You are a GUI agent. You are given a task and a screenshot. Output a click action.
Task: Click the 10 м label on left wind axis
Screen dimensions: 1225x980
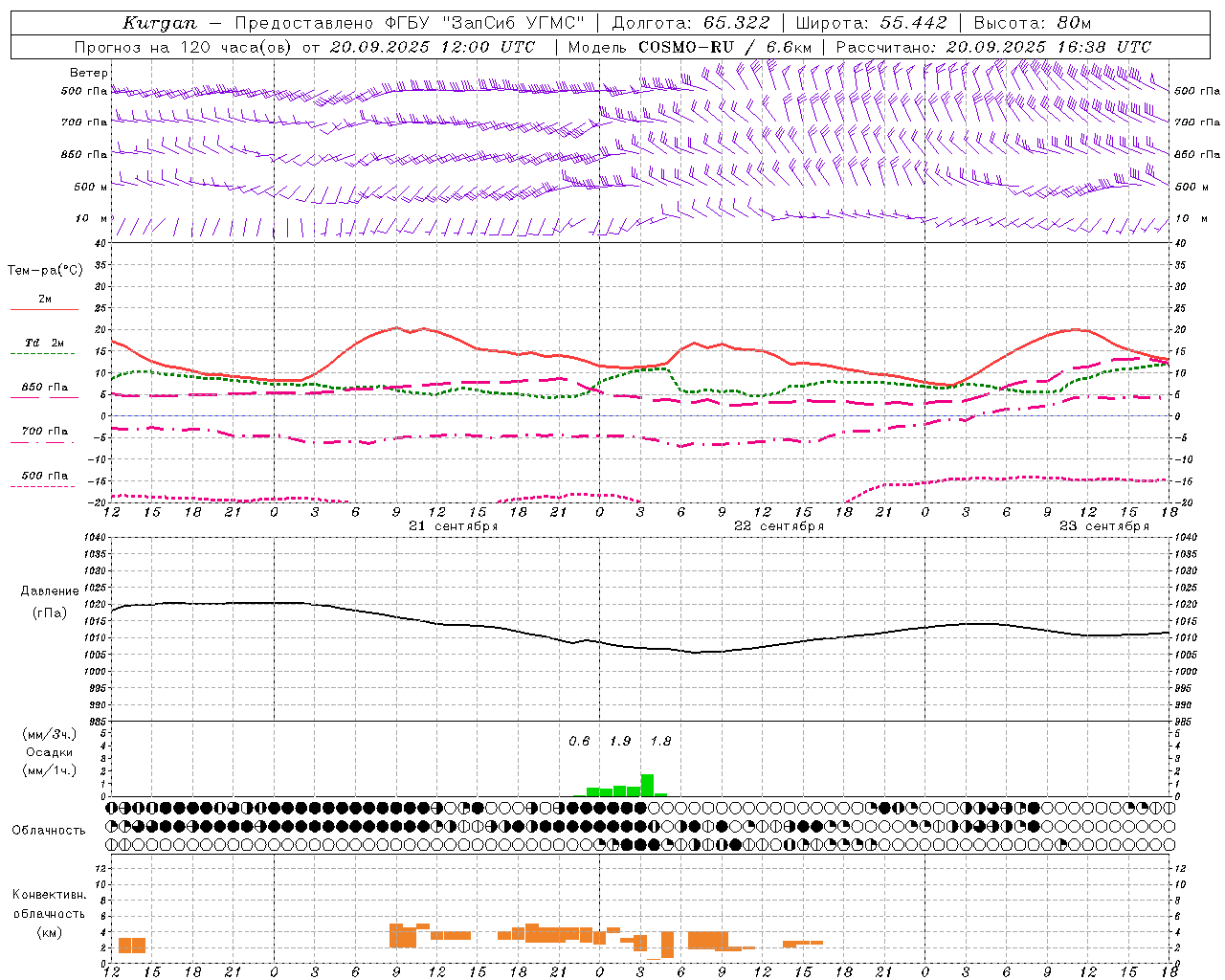tap(92, 218)
